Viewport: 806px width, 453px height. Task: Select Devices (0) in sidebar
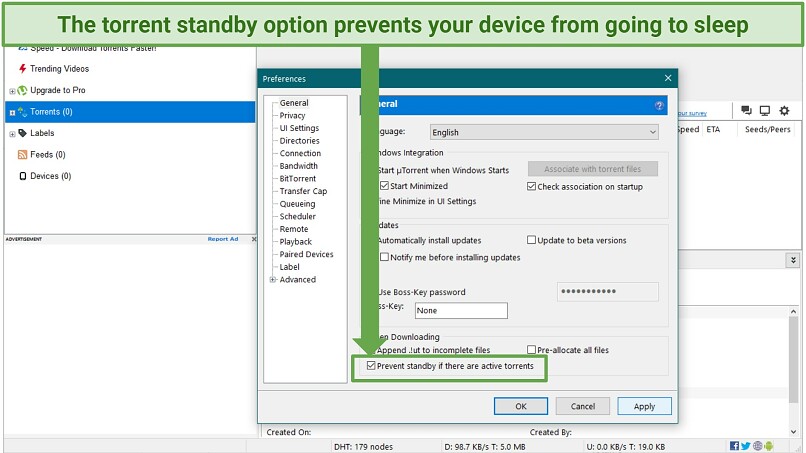[50, 176]
